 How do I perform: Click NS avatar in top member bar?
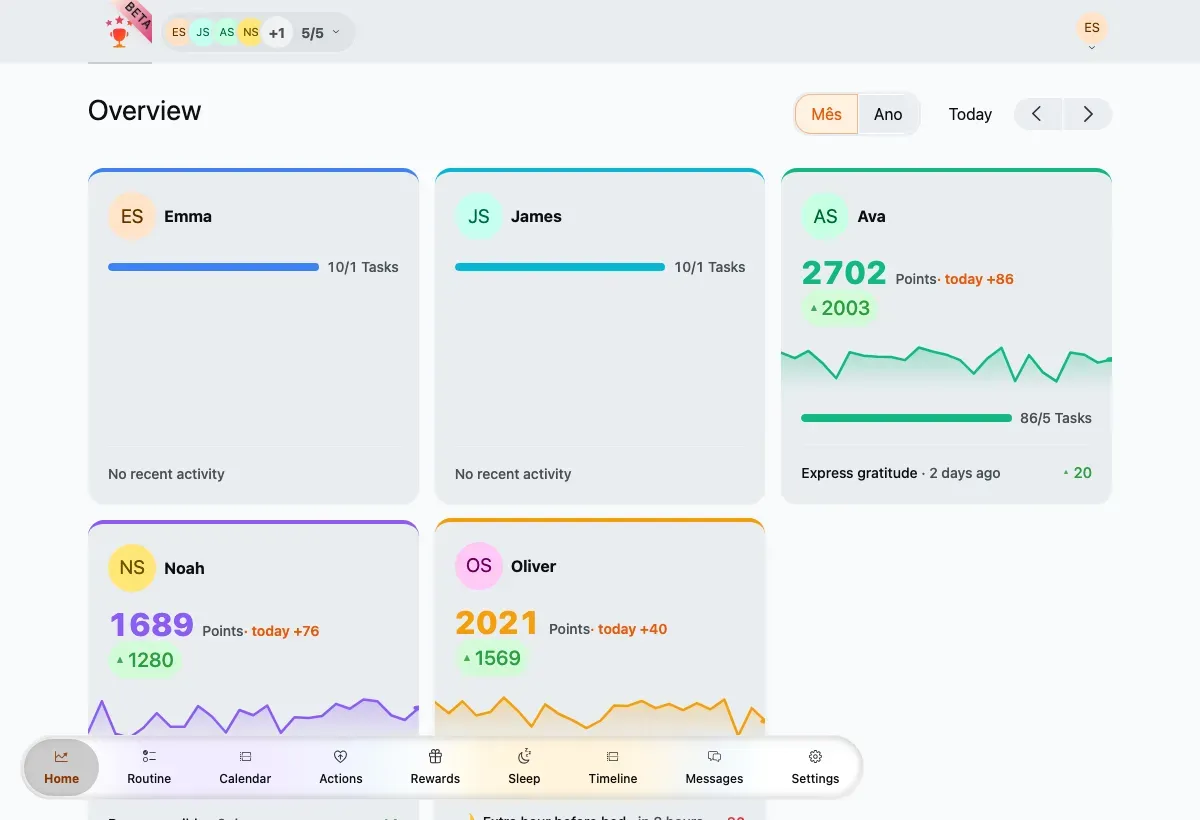click(251, 32)
